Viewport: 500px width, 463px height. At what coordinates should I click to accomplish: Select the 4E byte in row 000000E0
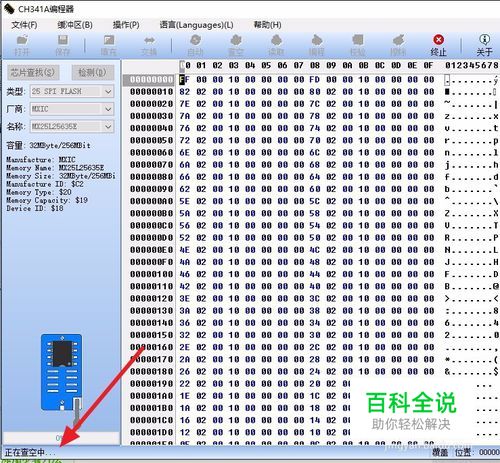(x=184, y=250)
